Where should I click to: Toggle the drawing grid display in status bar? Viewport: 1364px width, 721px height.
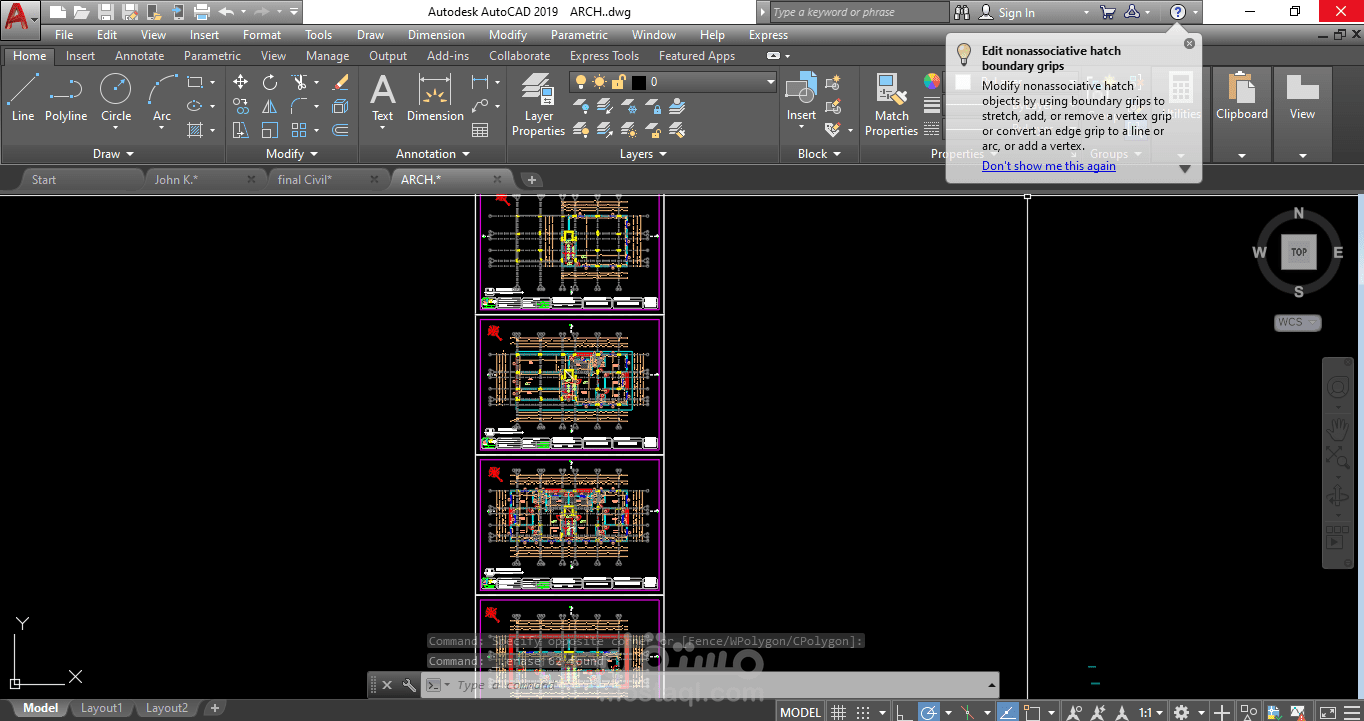839,712
